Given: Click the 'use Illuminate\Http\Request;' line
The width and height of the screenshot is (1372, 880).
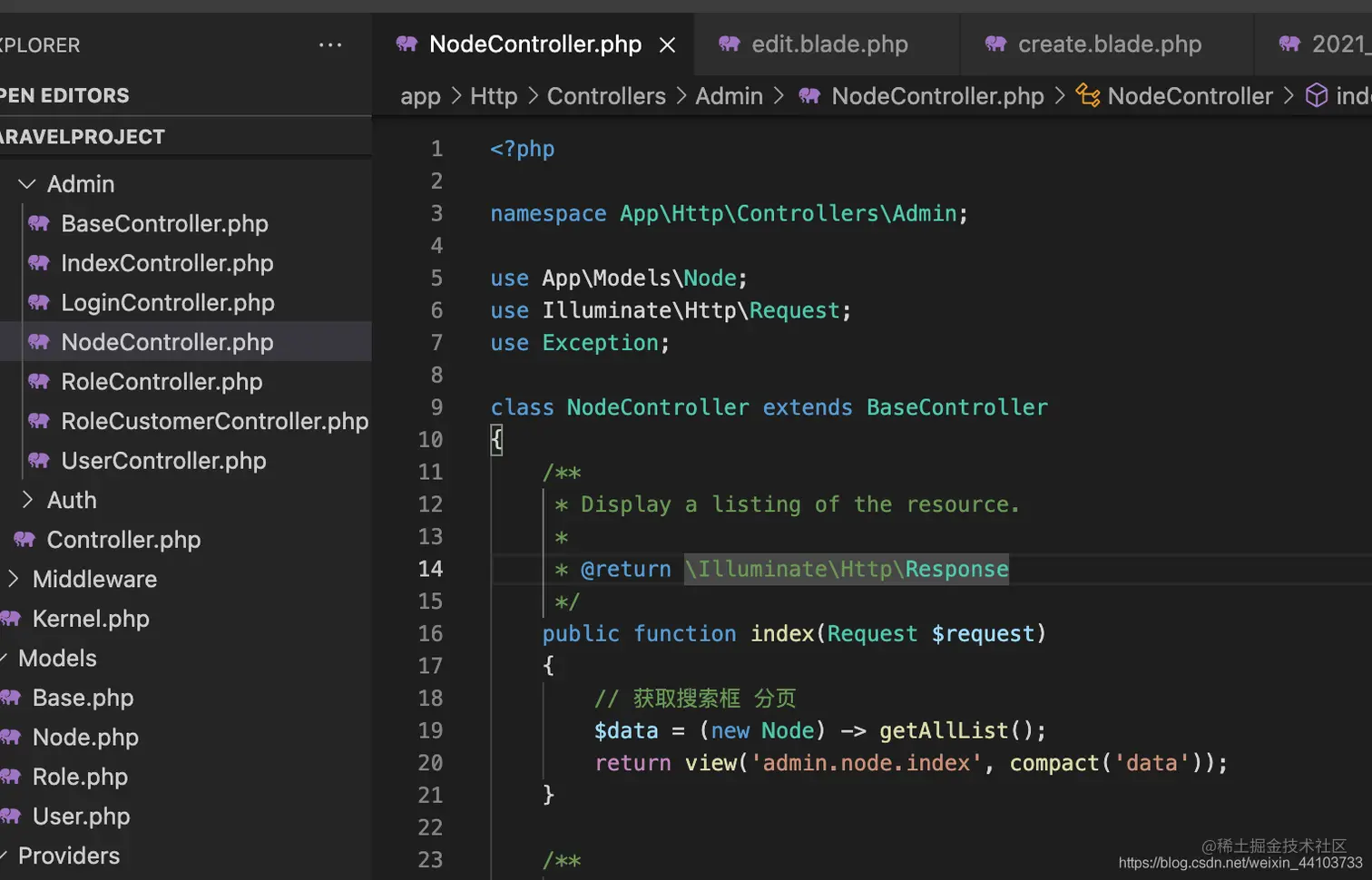Looking at the screenshot, I should pyautogui.click(x=671, y=311).
